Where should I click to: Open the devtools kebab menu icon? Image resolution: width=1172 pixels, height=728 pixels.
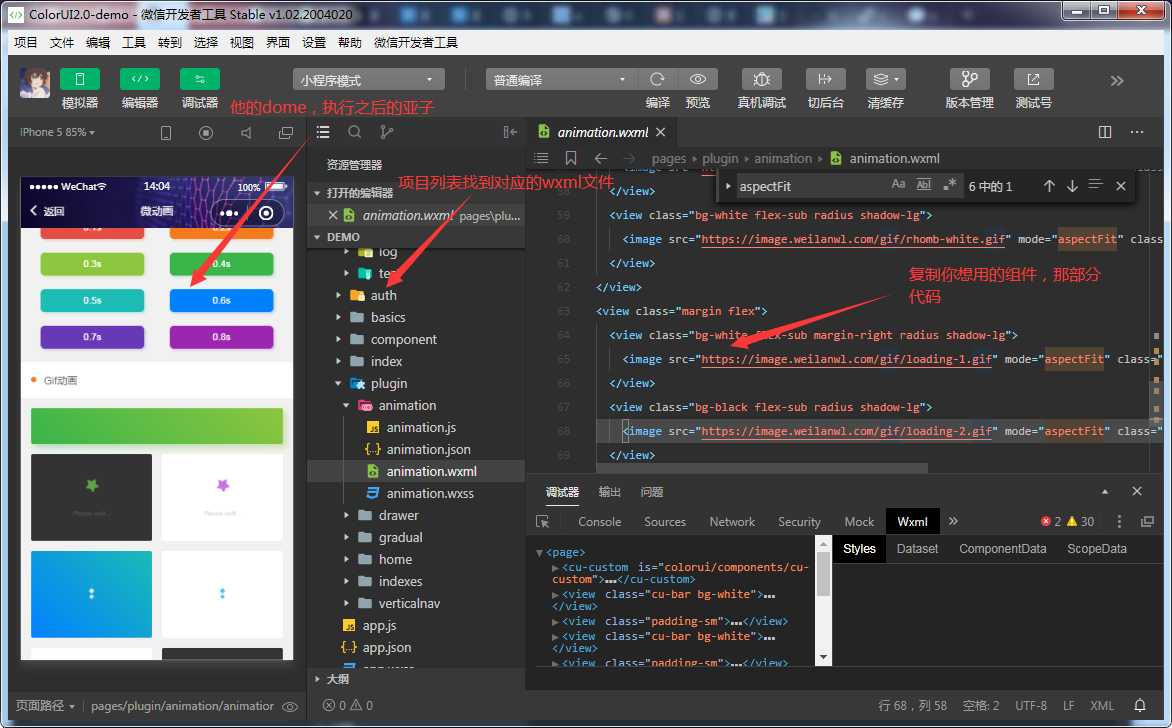coord(1119,522)
